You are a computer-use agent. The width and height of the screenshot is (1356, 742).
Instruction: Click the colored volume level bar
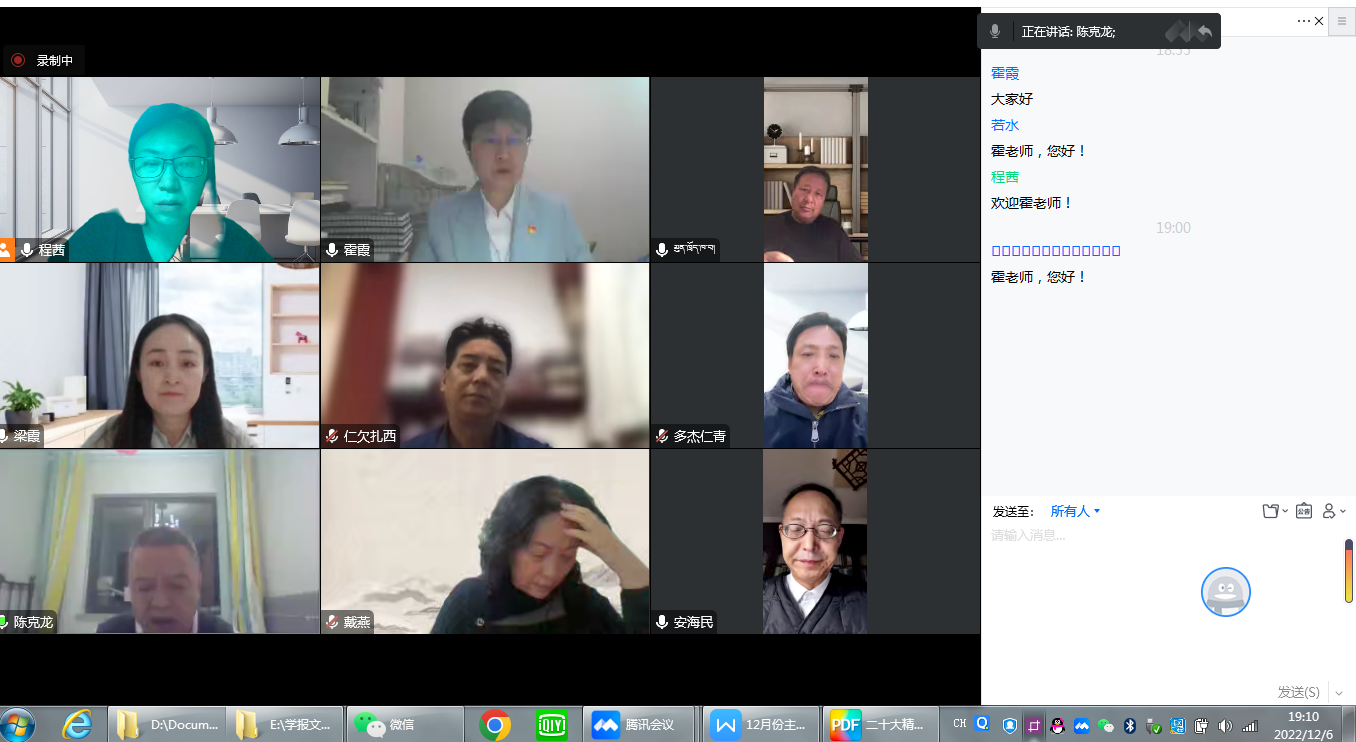pyautogui.click(x=1348, y=572)
